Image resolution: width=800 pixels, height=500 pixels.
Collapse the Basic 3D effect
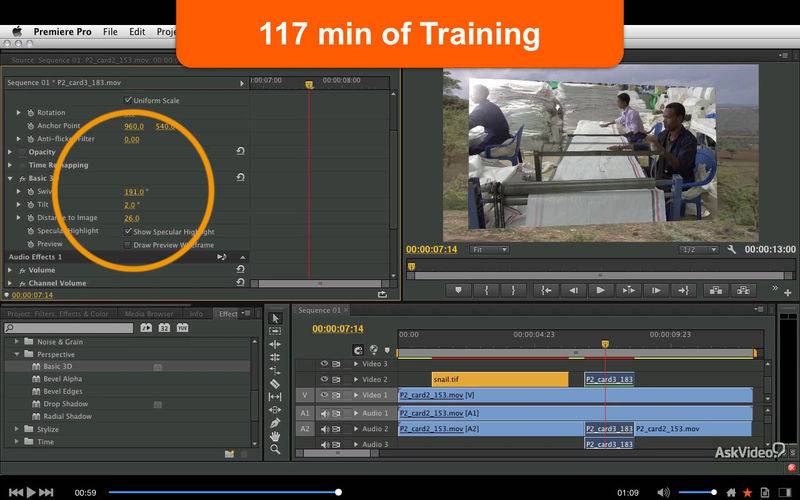(x=10, y=178)
